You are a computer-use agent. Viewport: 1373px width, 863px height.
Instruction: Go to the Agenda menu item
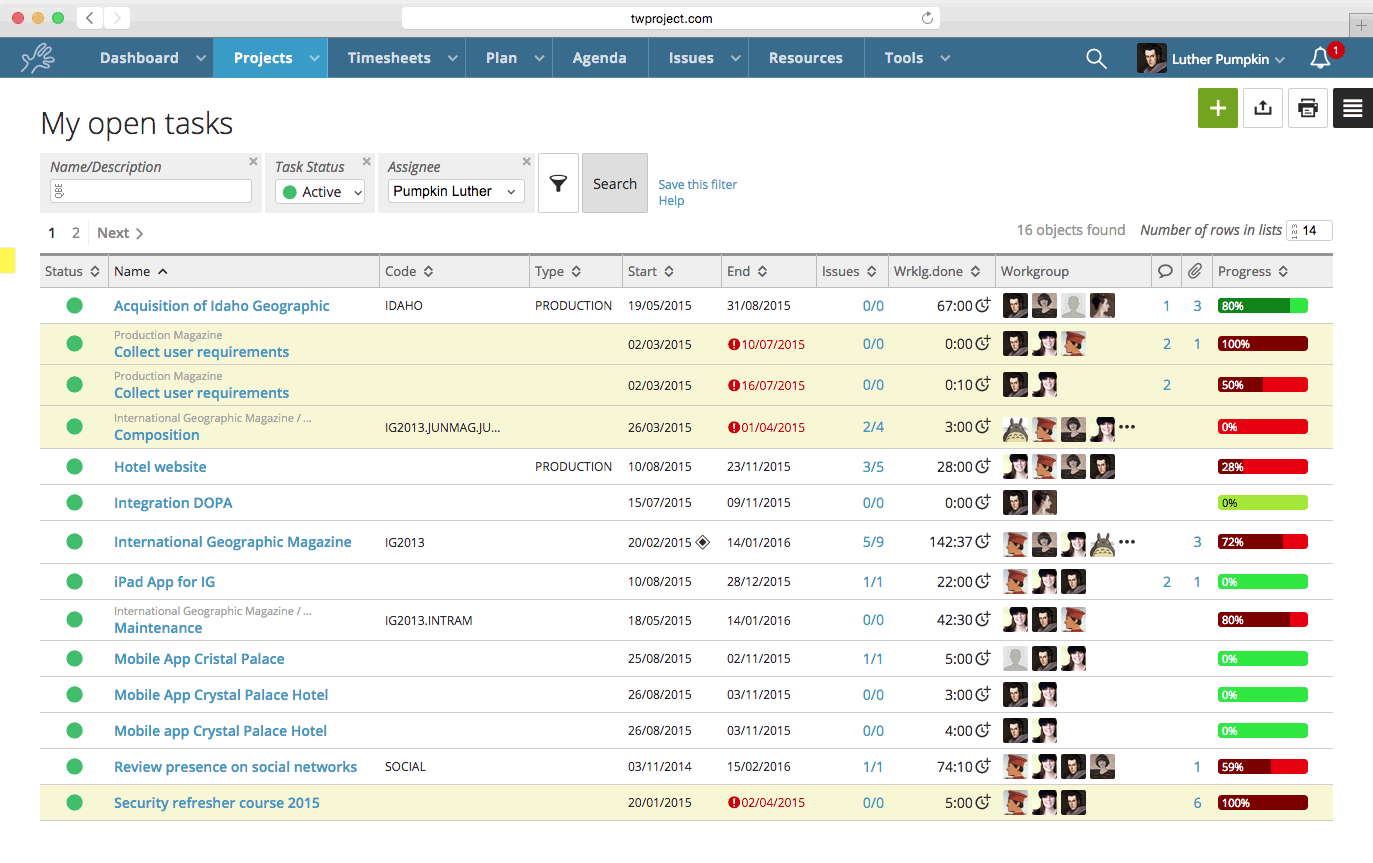coord(599,58)
